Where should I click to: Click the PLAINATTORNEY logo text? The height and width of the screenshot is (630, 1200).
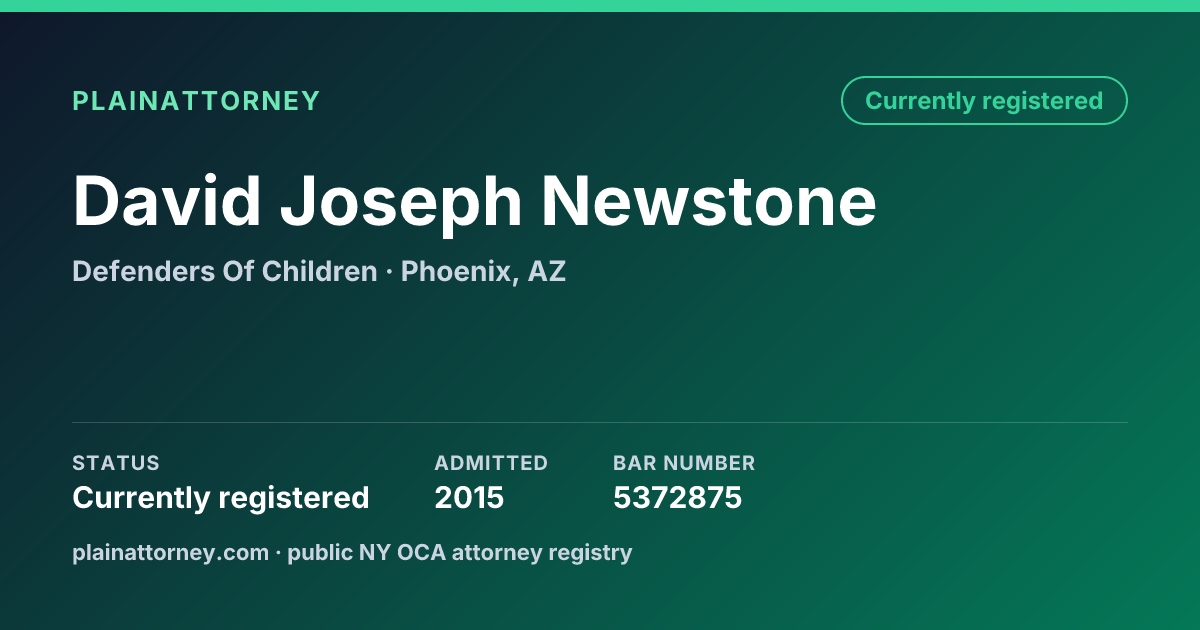point(196,101)
